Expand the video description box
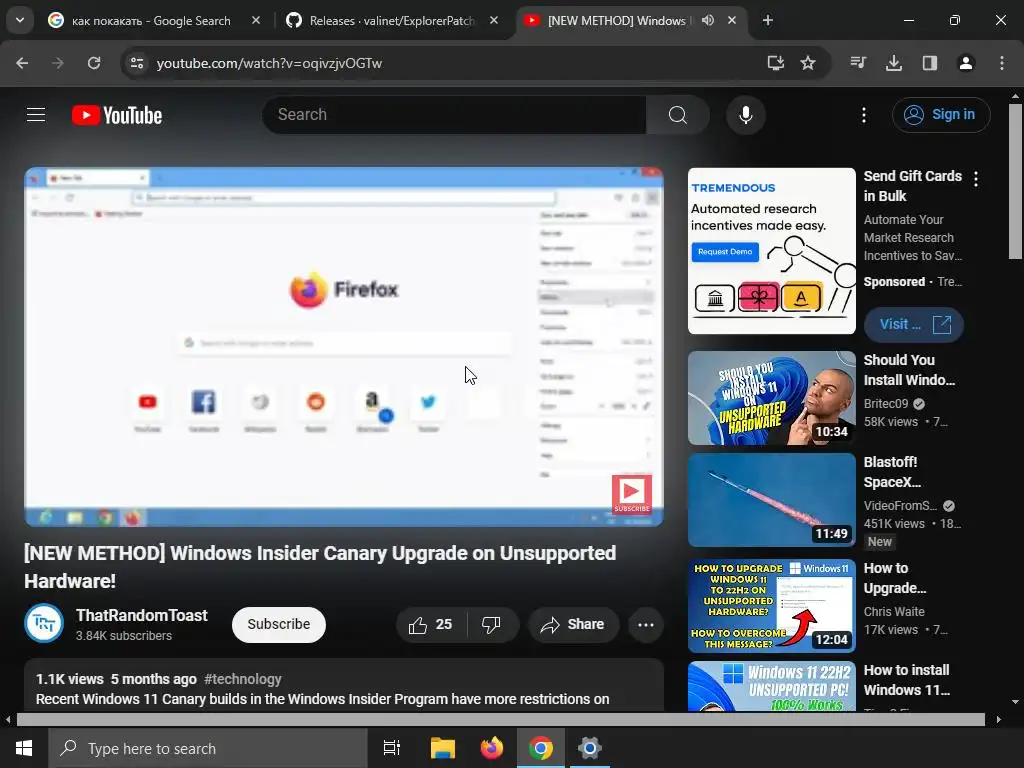 tap(344, 685)
